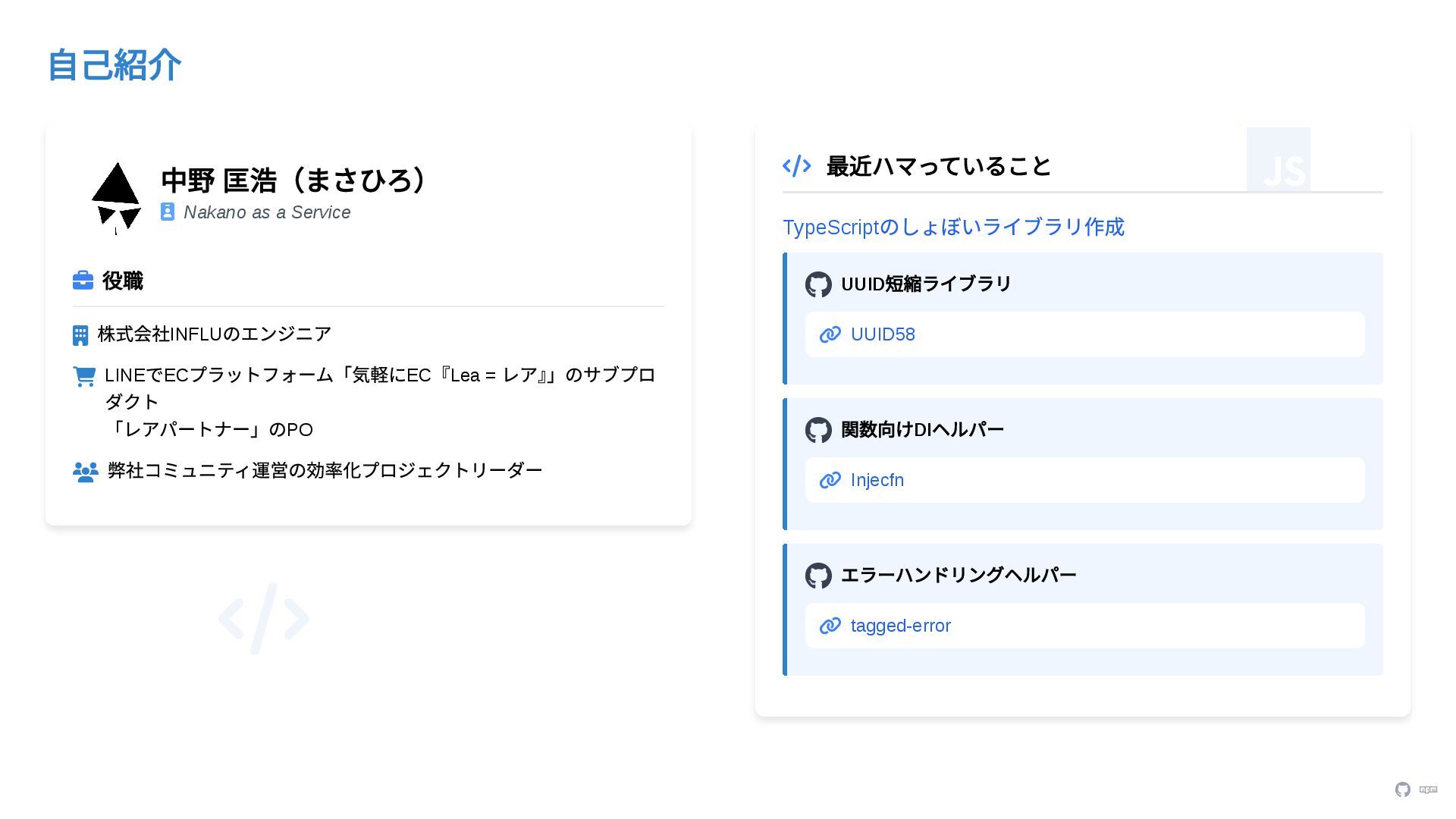
Task: Open the Injecfn link
Action: (877, 480)
